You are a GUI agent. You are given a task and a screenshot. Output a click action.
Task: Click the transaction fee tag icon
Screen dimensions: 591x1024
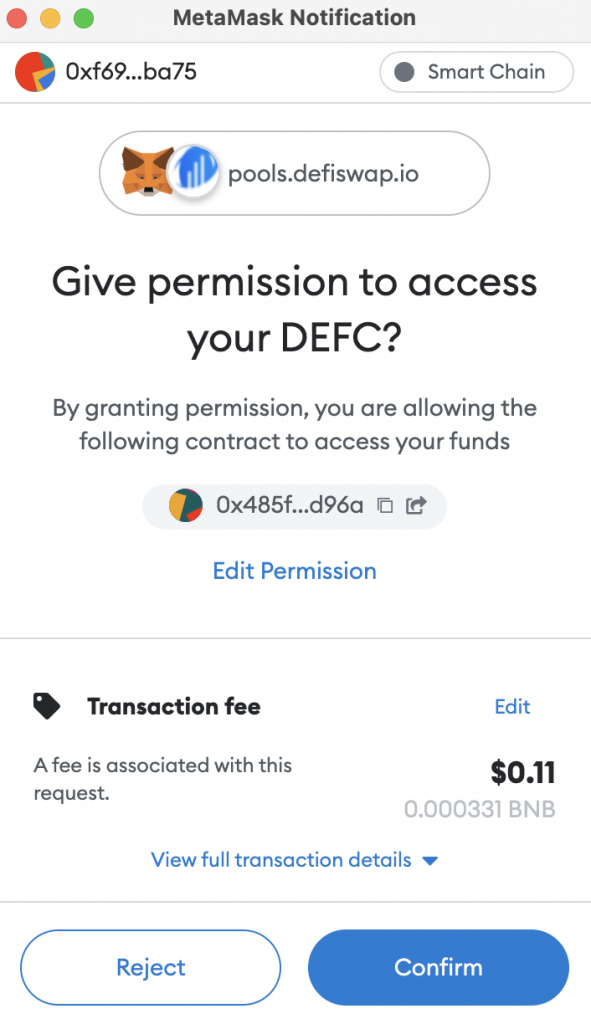pyautogui.click(x=45, y=705)
